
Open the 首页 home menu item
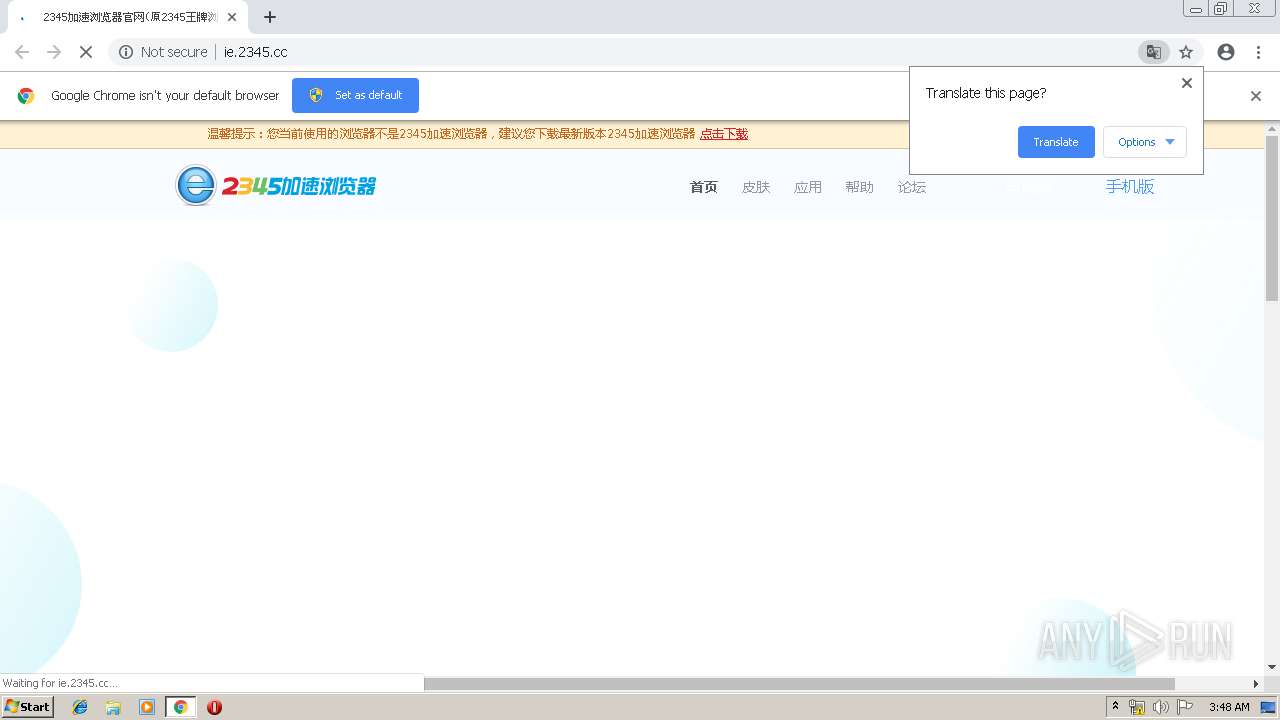coord(704,187)
